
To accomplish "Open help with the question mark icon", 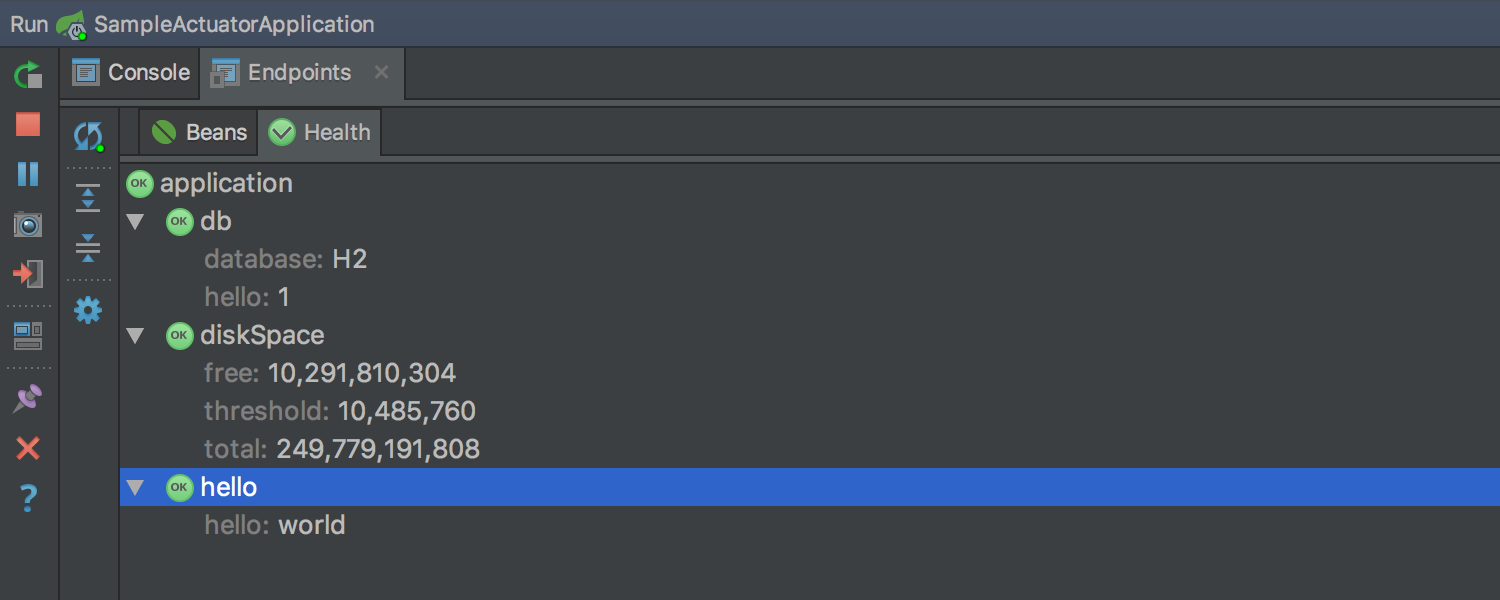I will (x=28, y=498).
